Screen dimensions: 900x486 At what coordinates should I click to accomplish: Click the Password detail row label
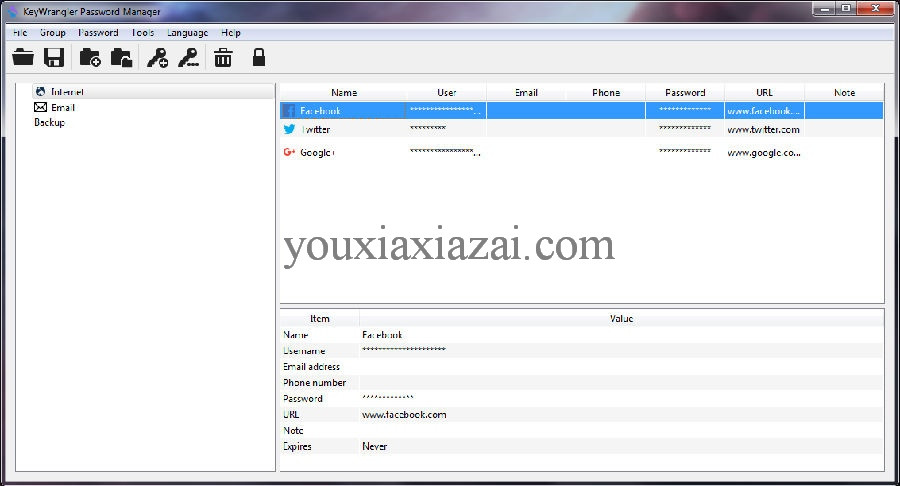(302, 399)
